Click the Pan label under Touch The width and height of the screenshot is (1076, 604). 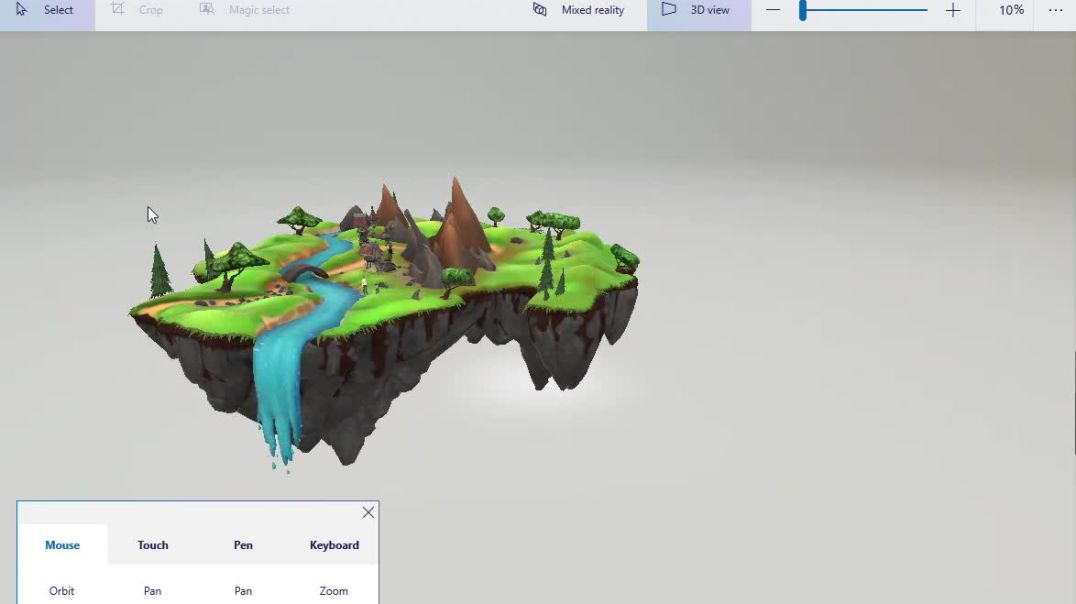pos(152,591)
